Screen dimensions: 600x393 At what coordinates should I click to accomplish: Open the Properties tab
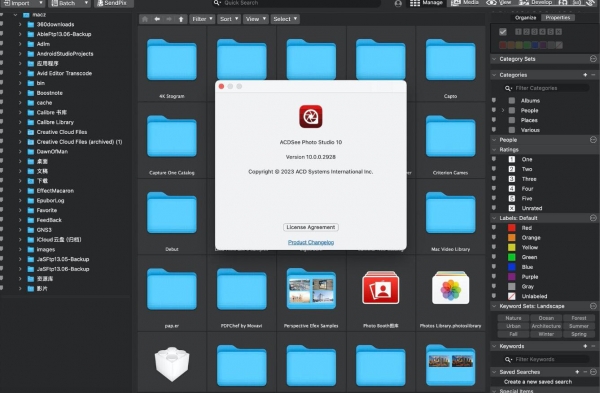pyautogui.click(x=558, y=18)
